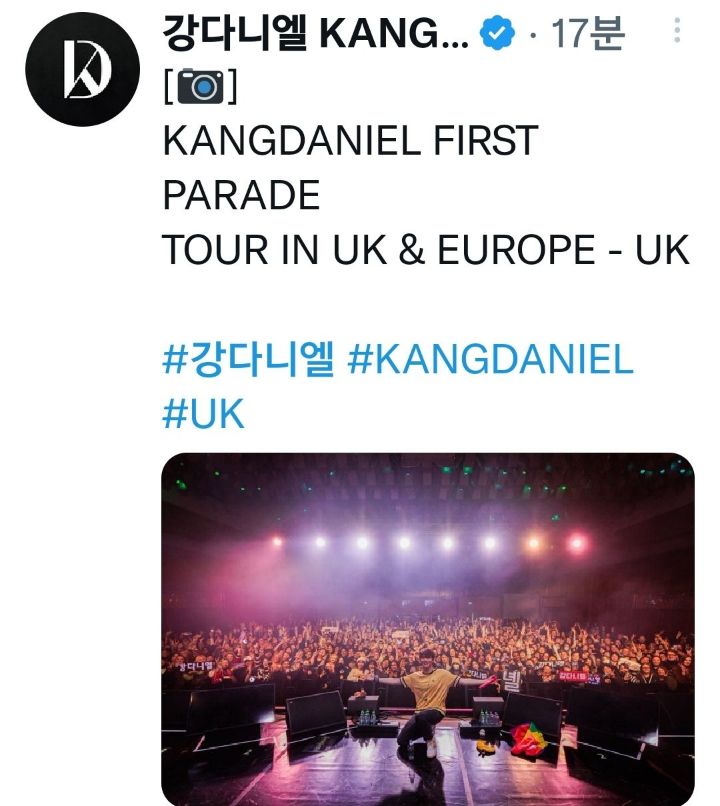
Task: Click the green ceiling light at the photo's top left
Action: 181,485
